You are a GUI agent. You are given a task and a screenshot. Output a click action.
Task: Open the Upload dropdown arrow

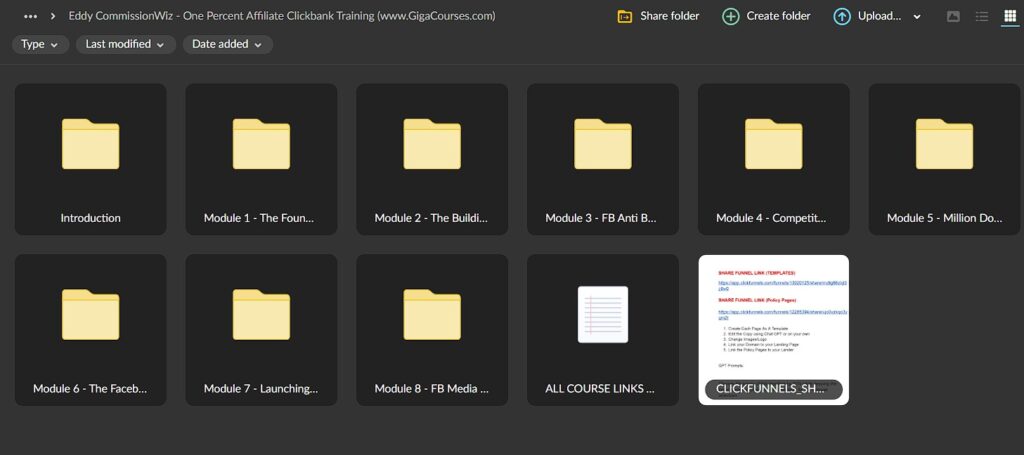[917, 16]
